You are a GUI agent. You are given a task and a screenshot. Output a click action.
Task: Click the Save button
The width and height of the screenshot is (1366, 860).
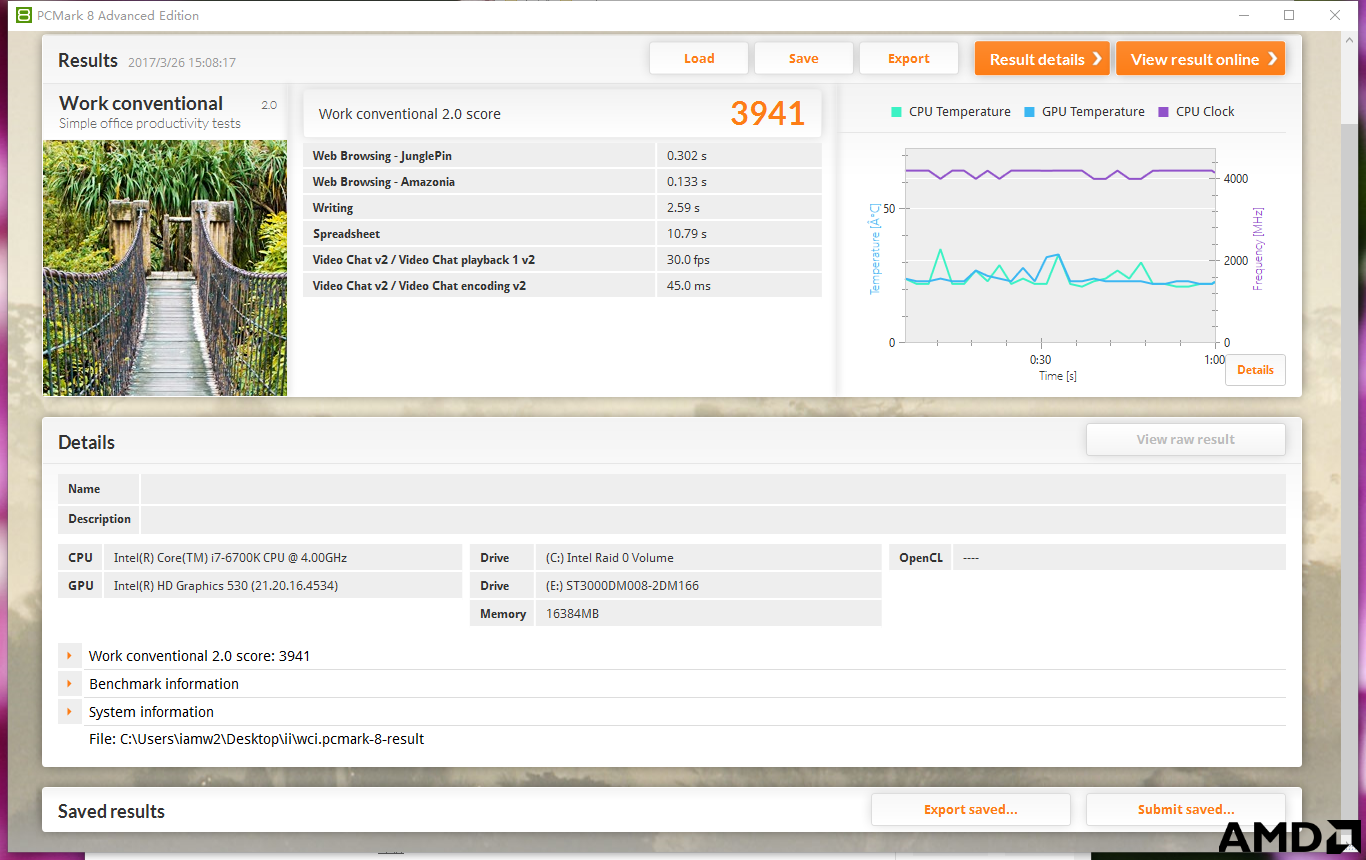coord(804,58)
